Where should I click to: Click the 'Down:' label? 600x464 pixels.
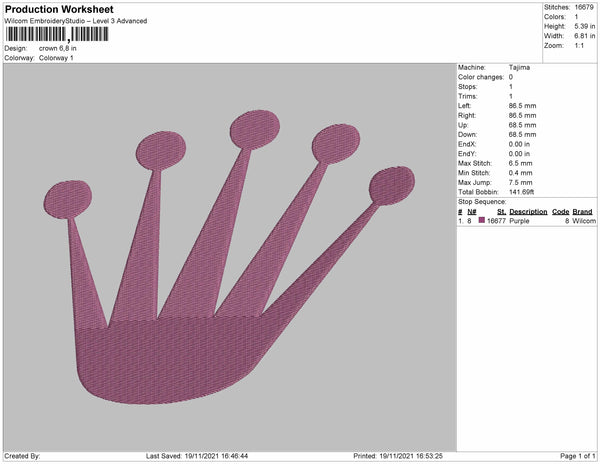467,134
